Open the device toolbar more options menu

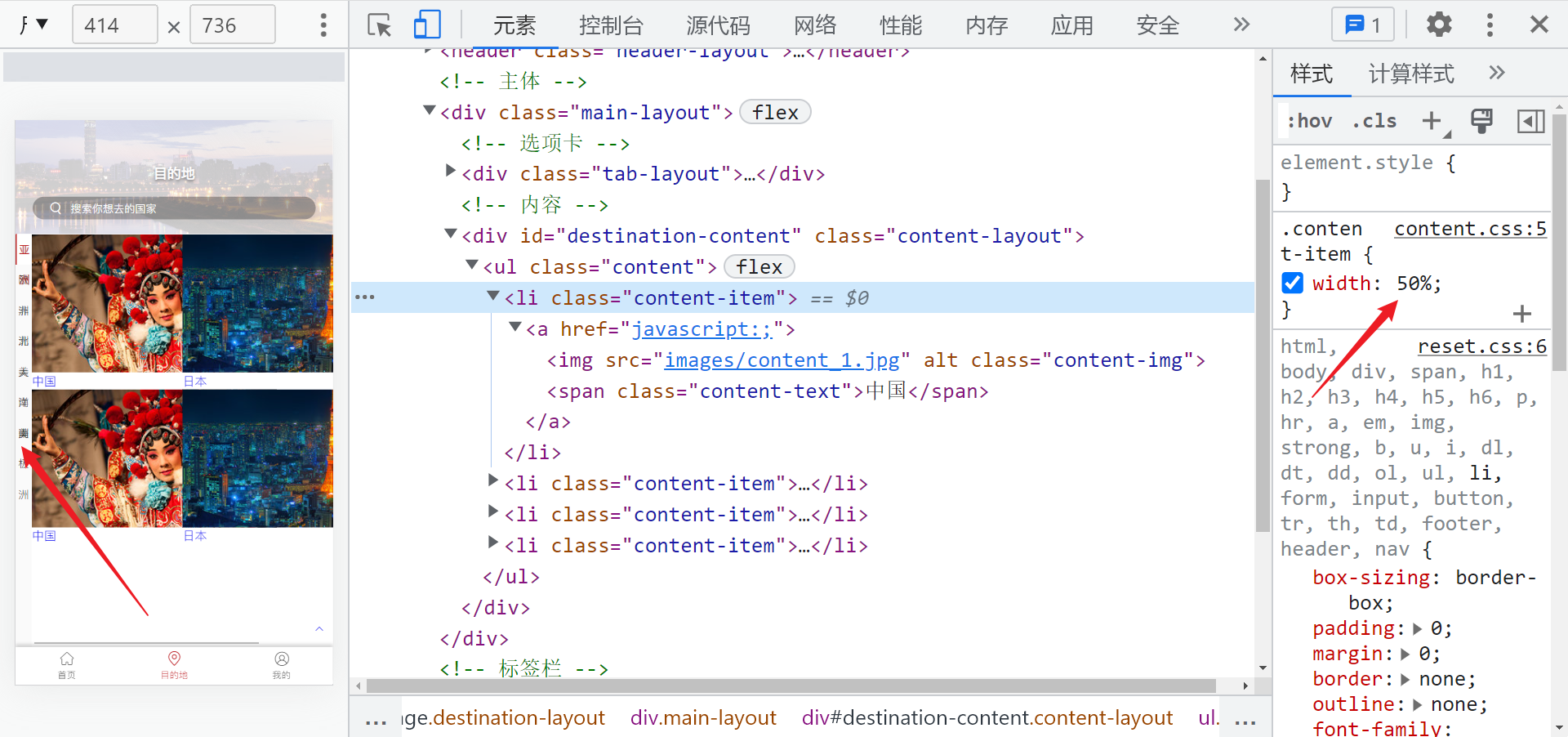(323, 25)
